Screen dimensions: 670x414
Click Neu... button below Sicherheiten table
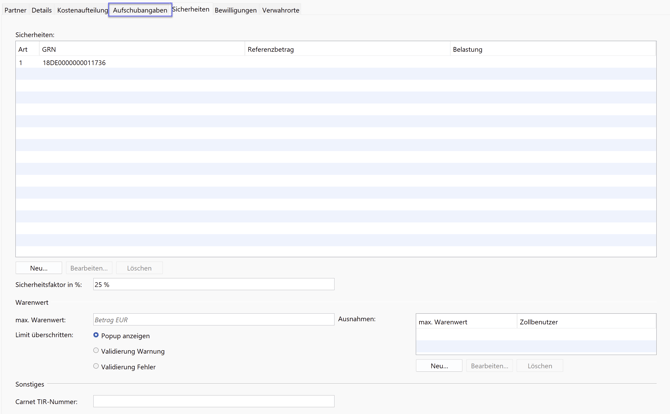(38, 268)
